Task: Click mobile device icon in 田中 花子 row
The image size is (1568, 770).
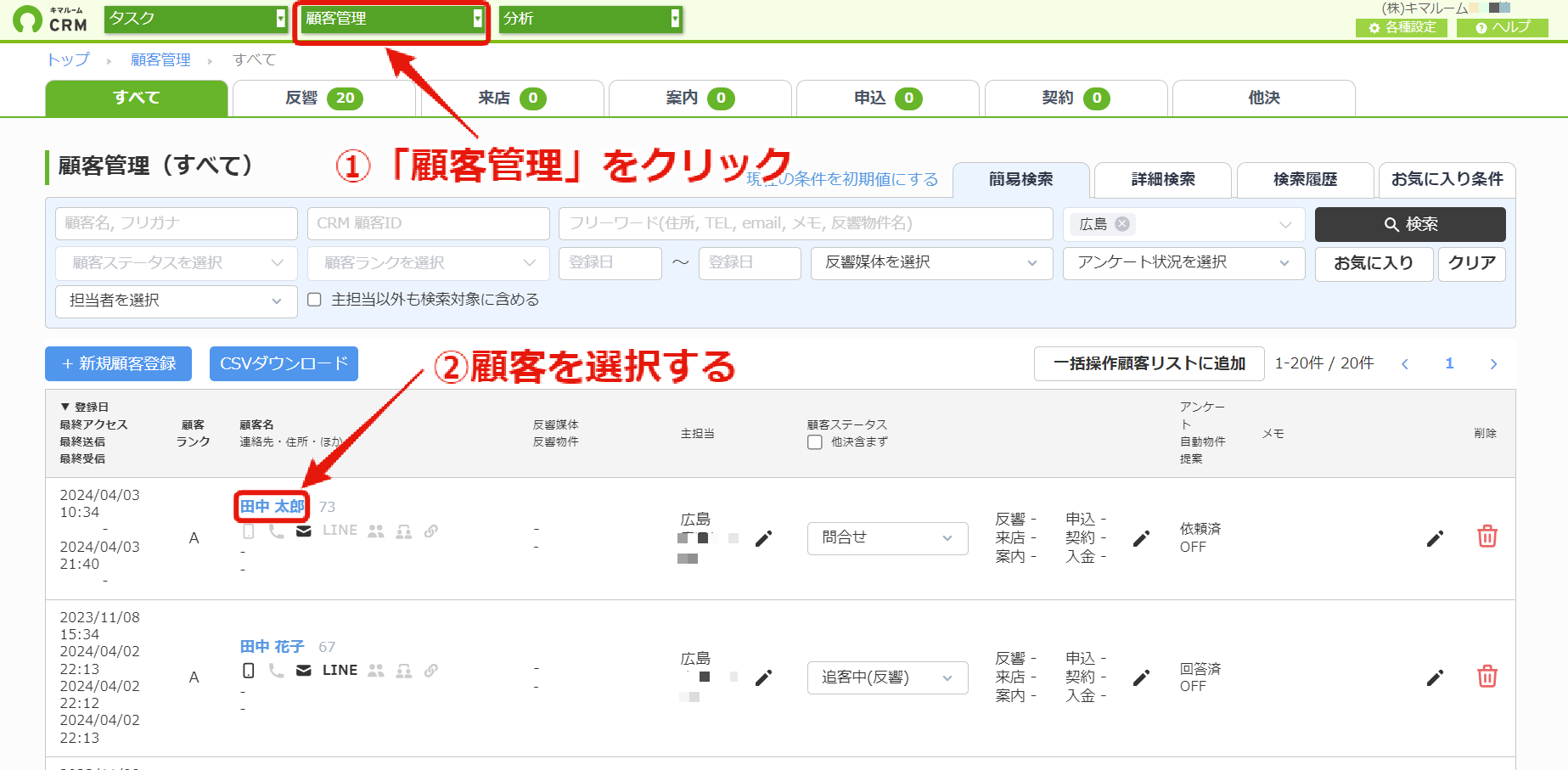Action: (249, 671)
